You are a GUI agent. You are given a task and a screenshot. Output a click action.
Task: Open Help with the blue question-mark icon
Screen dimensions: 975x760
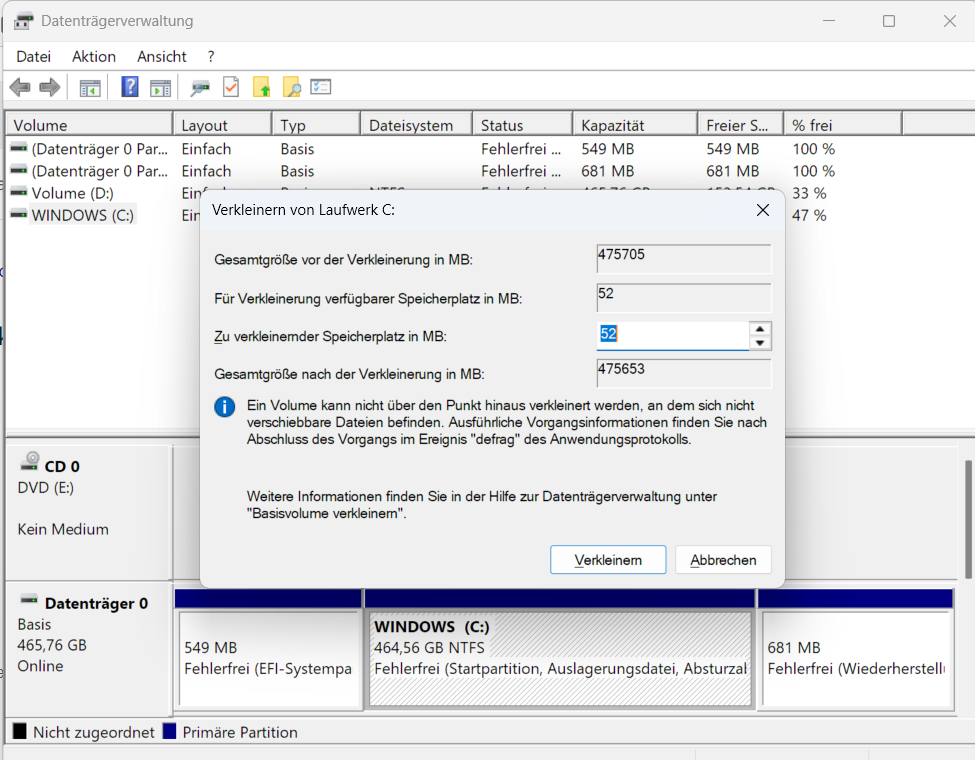pyautogui.click(x=129, y=87)
